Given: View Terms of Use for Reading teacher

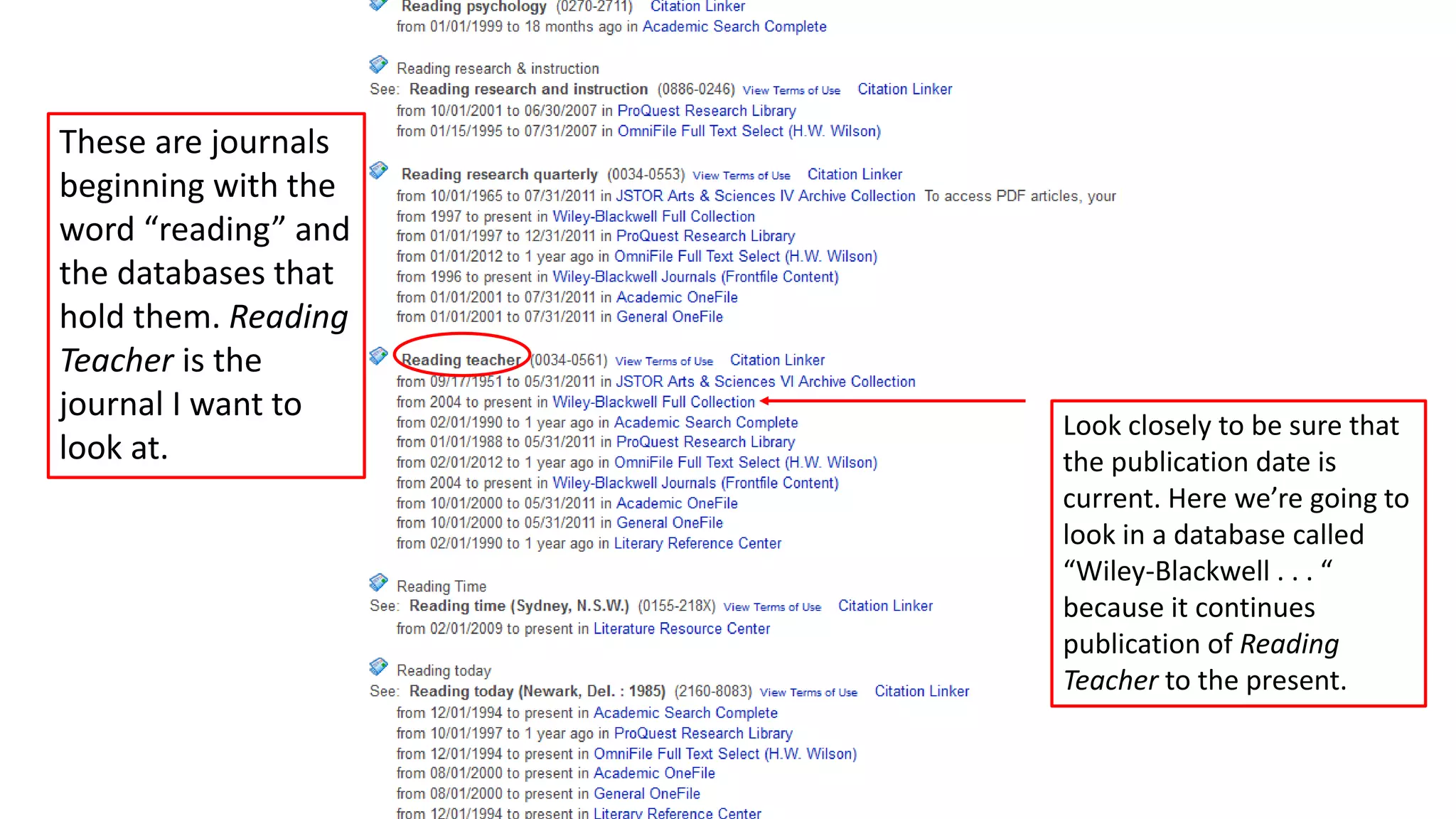Looking at the screenshot, I should [x=663, y=361].
